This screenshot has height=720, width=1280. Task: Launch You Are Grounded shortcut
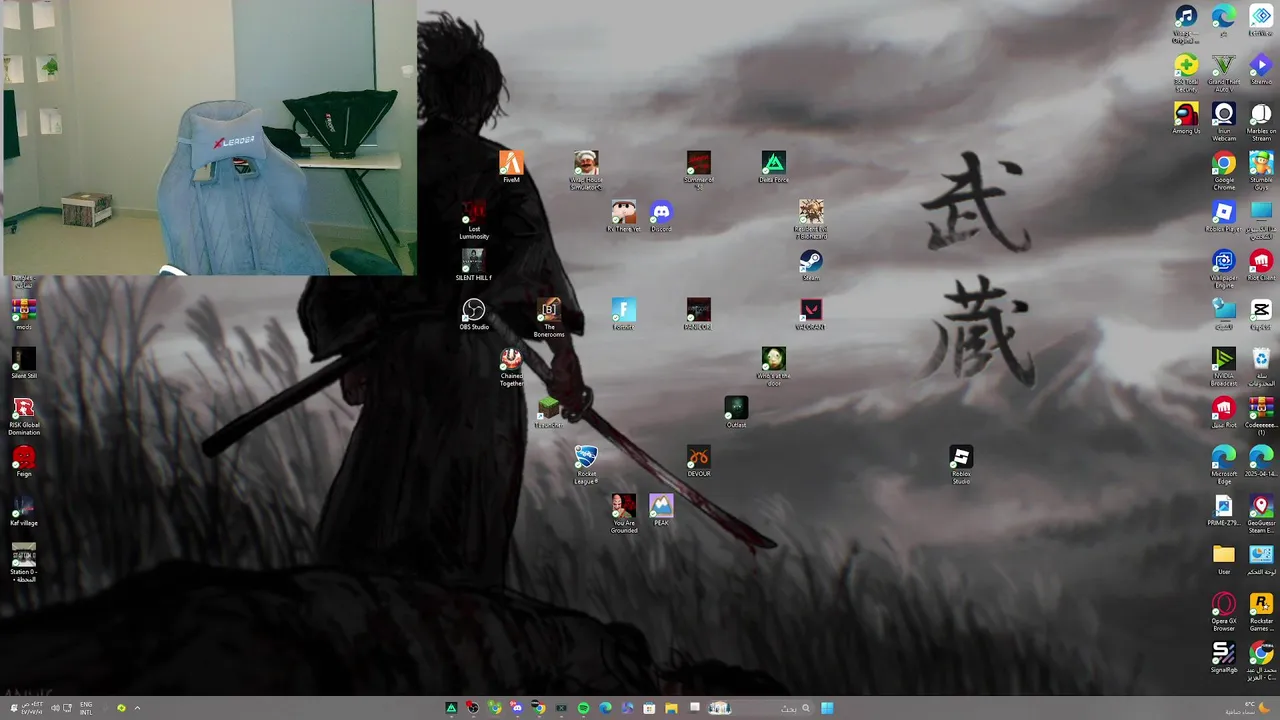(624, 514)
